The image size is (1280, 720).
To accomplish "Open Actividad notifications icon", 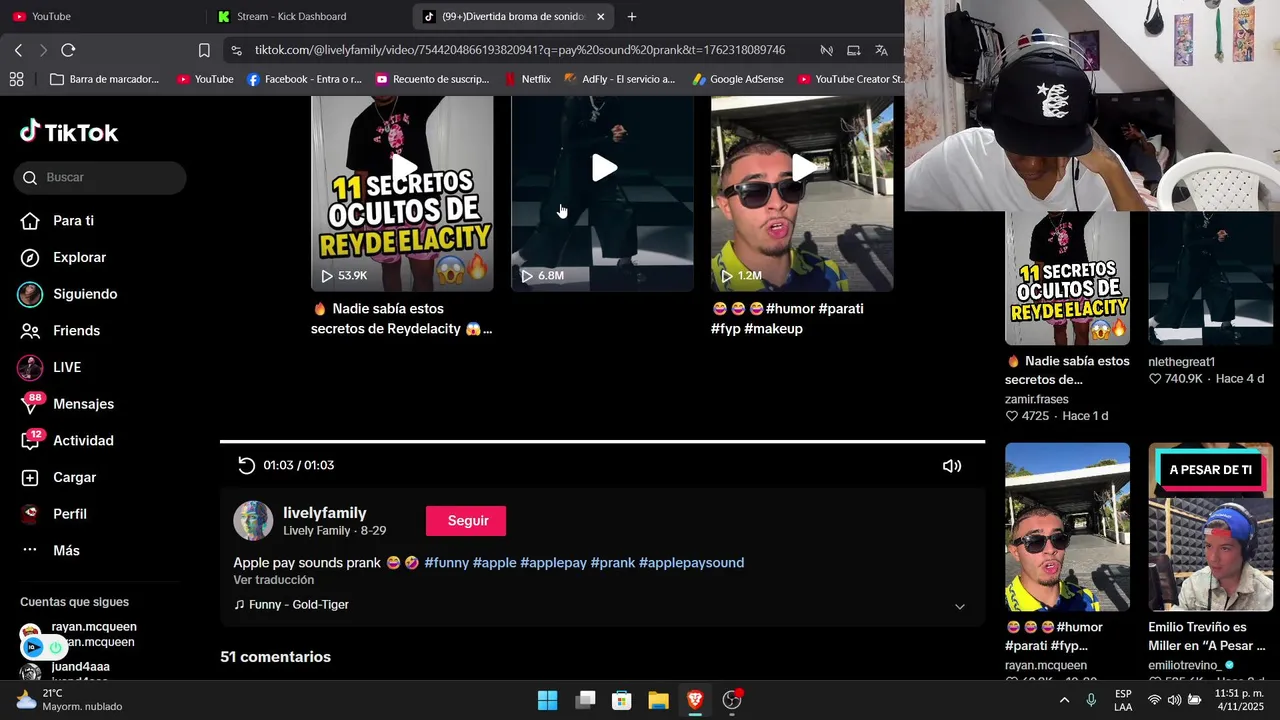I will pos(31,441).
